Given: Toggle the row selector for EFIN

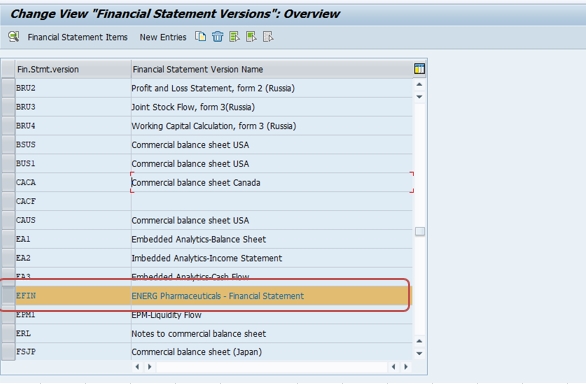Looking at the screenshot, I should 8,296.
